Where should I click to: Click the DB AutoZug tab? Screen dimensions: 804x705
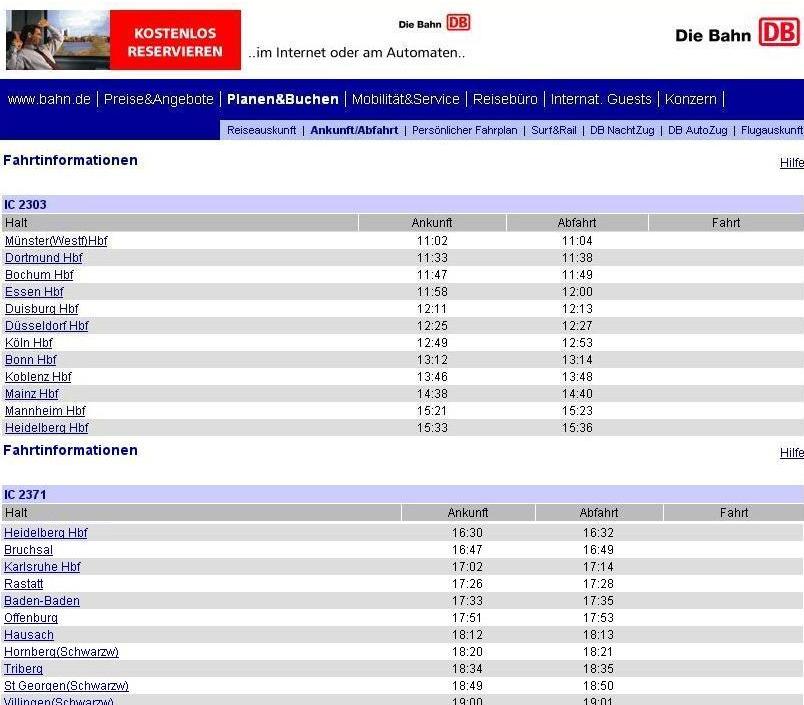(697, 130)
